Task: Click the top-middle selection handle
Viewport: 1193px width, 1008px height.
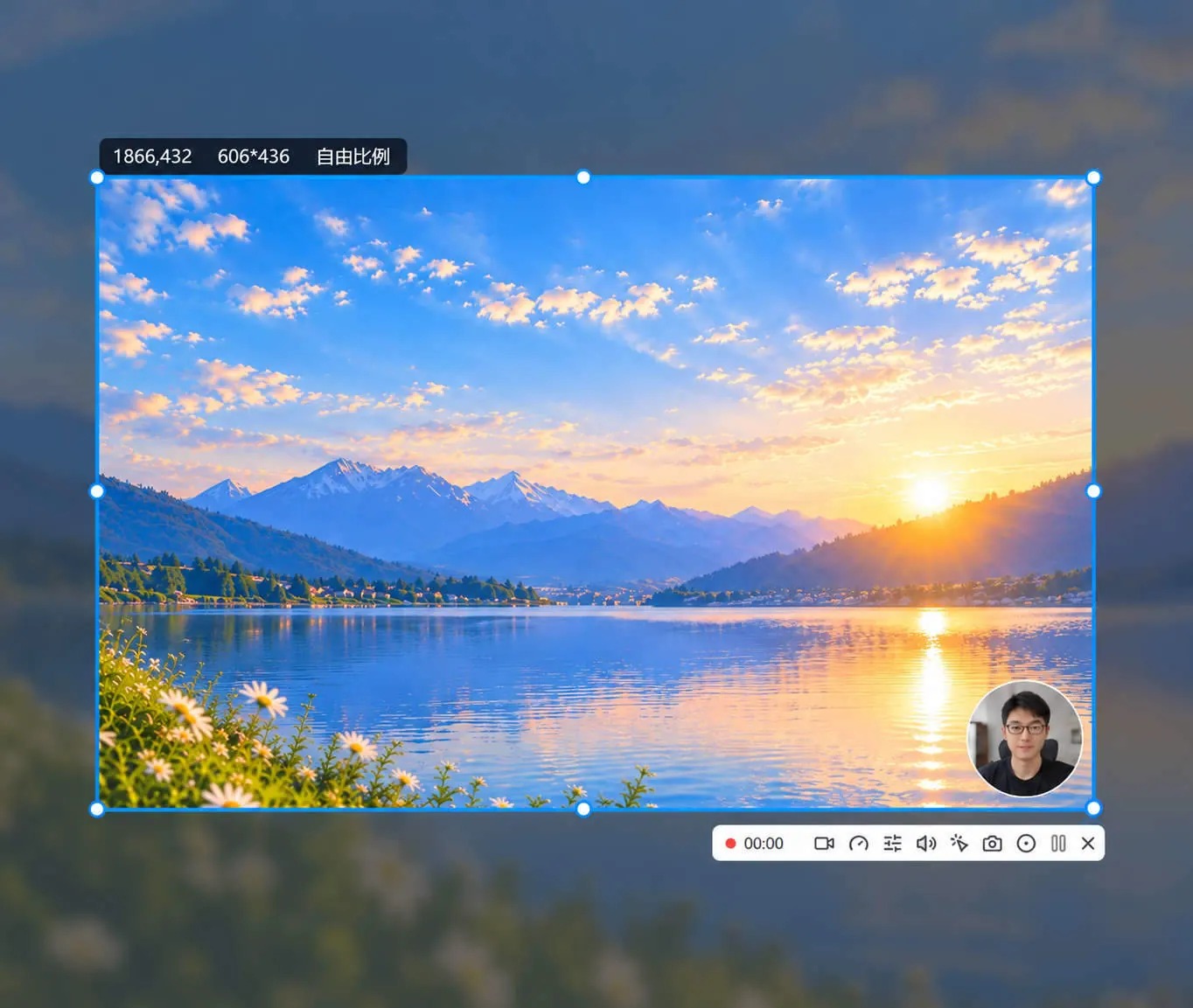Action: point(583,177)
